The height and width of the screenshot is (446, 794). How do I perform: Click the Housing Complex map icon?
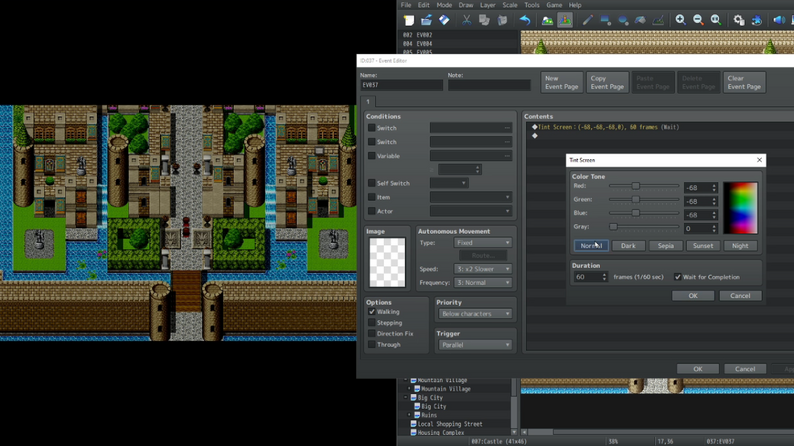[414, 432]
